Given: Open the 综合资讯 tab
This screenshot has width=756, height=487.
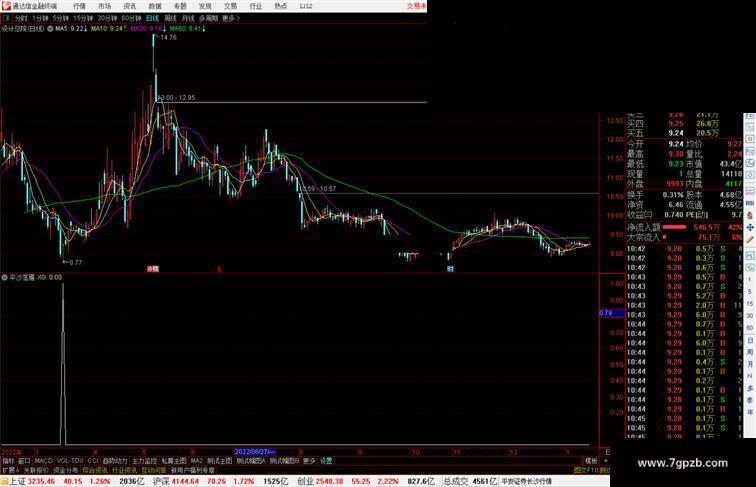Looking at the screenshot, I should pyautogui.click(x=95, y=470).
